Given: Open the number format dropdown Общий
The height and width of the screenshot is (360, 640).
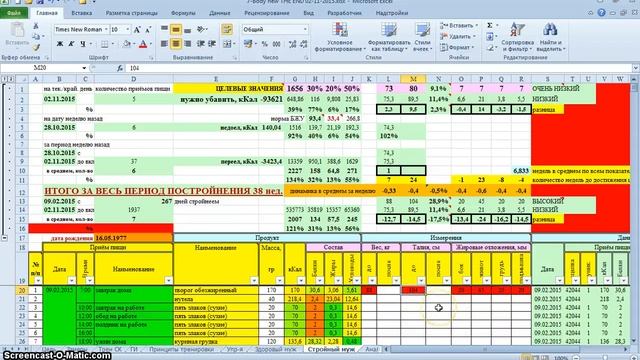Looking at the screenshot, I should [x=305, y=29].
